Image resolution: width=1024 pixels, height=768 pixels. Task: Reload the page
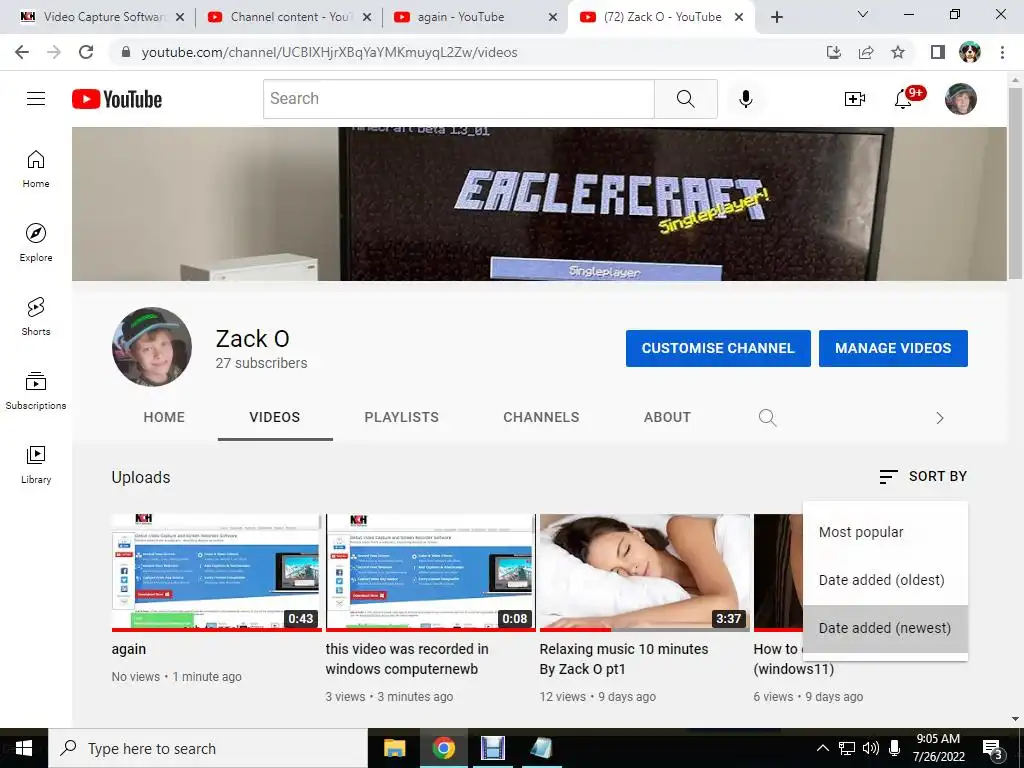pos(86,52)
